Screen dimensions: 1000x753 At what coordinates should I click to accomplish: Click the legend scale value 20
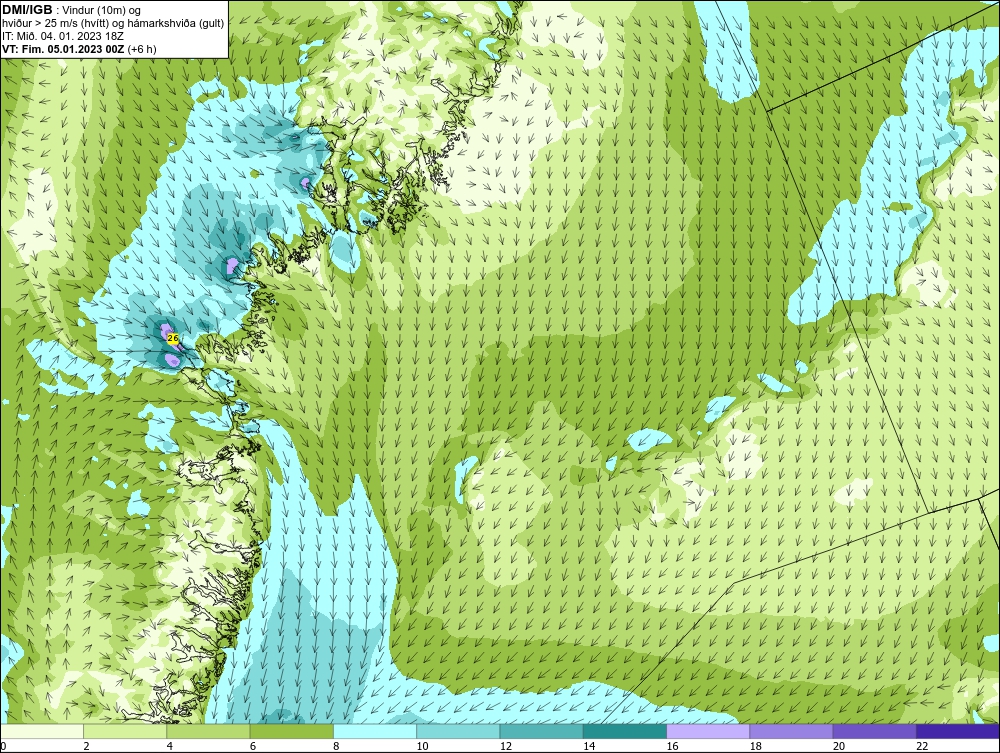click(x=839, y=747)
